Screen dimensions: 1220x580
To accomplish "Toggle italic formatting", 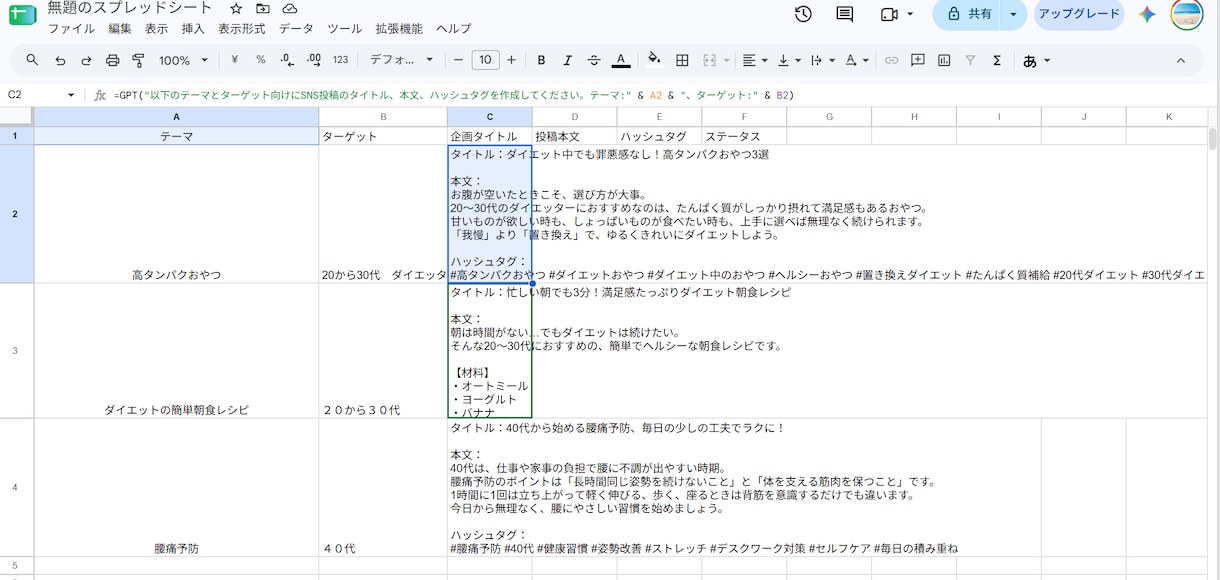I will (568, 60).
